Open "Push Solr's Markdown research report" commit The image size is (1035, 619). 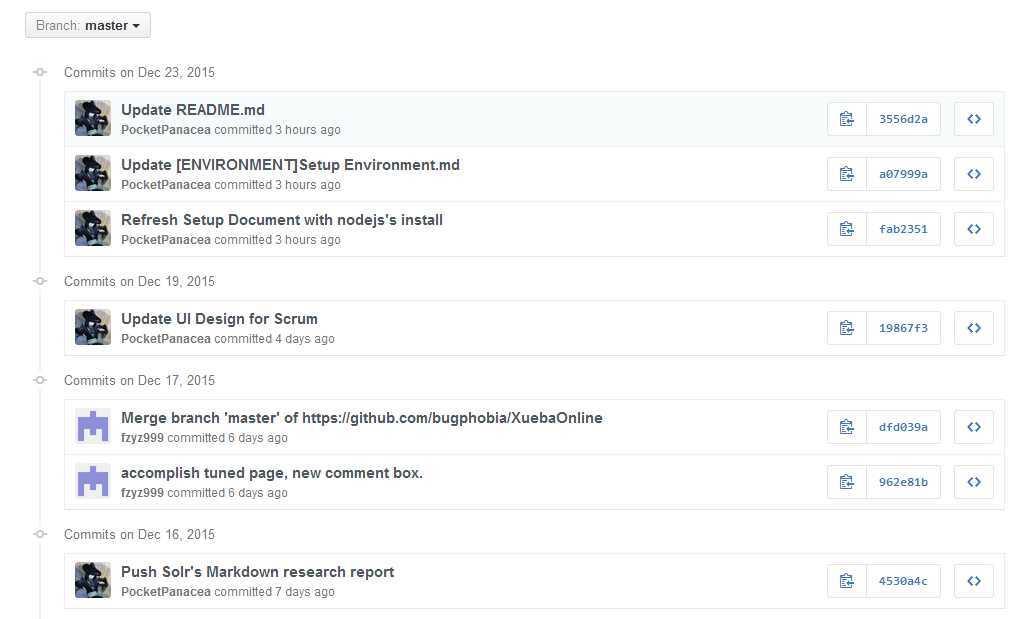[x=257, y=572]
